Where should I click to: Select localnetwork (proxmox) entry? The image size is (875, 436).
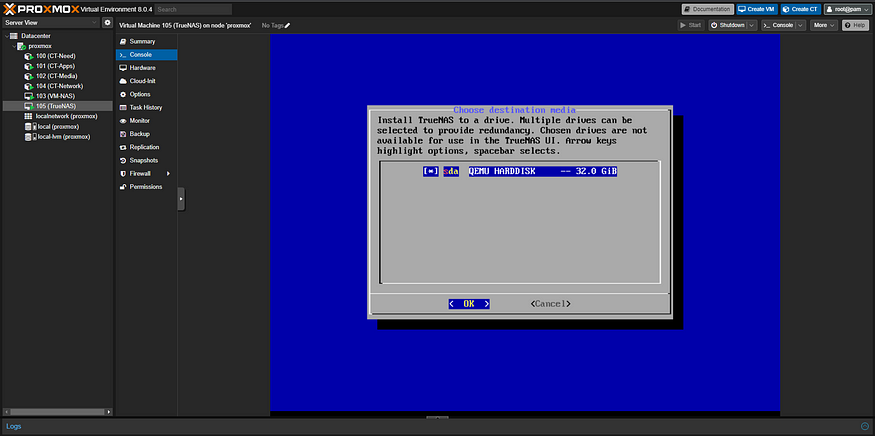[x=66, y=116]
